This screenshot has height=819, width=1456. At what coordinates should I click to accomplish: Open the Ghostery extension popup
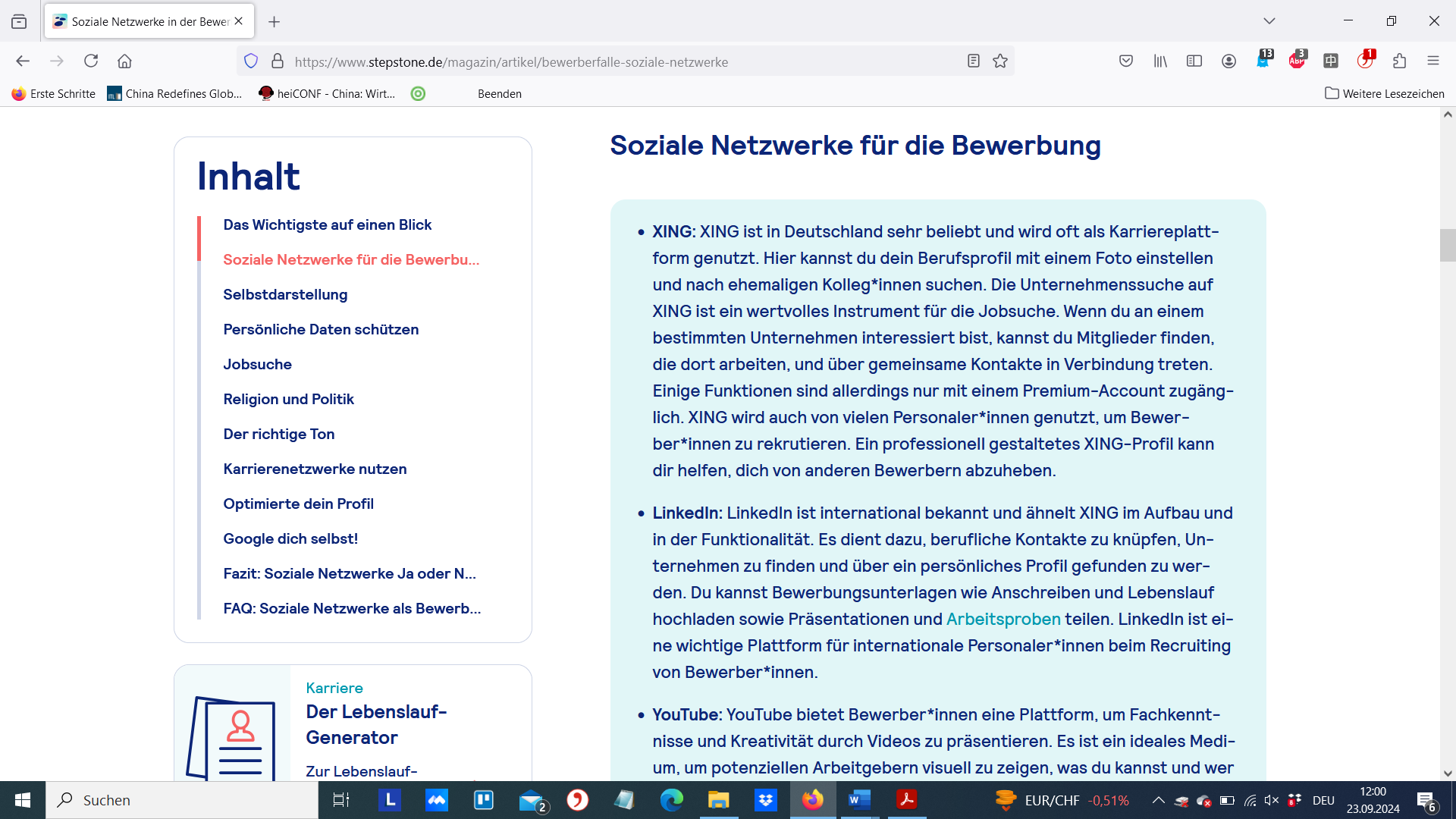click(x=1263, y=60)
